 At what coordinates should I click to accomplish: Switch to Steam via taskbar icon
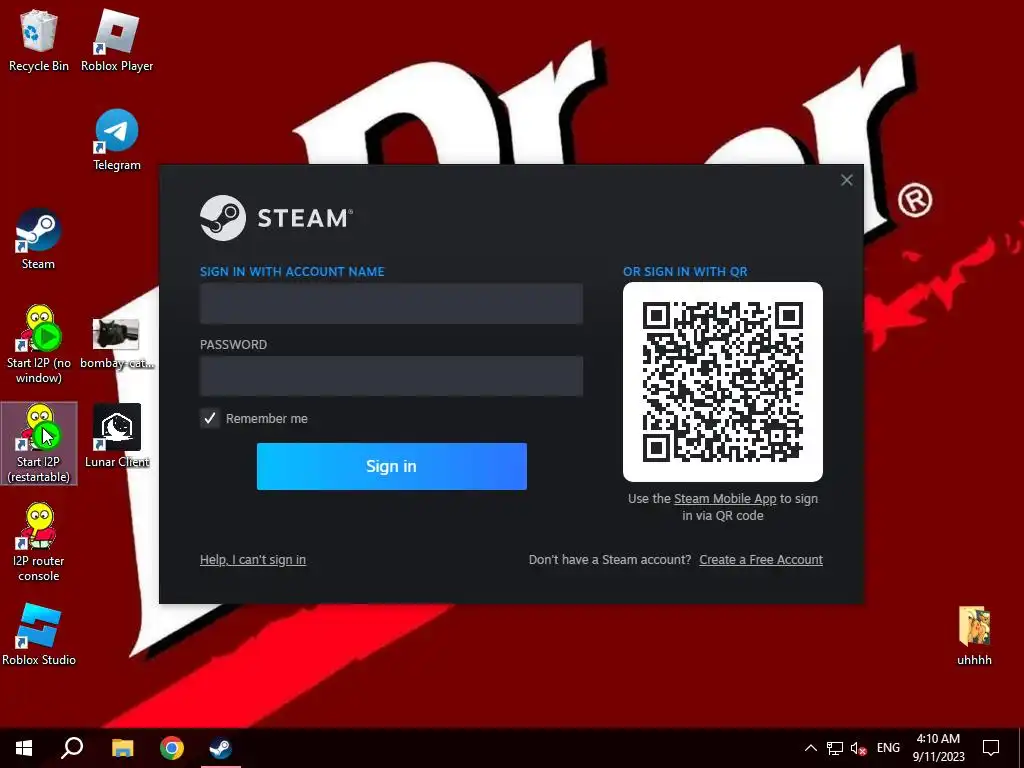(221, 748)
